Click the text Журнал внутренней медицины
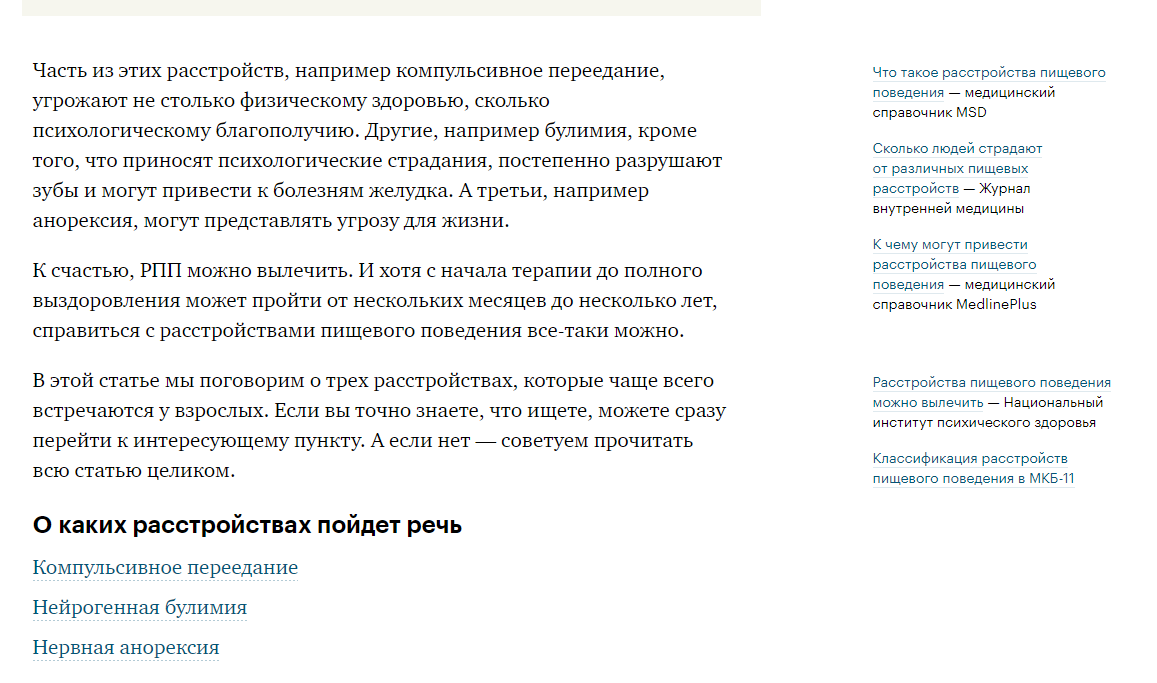The height and width of the screenshot is (683, 1157). point(951,198)
